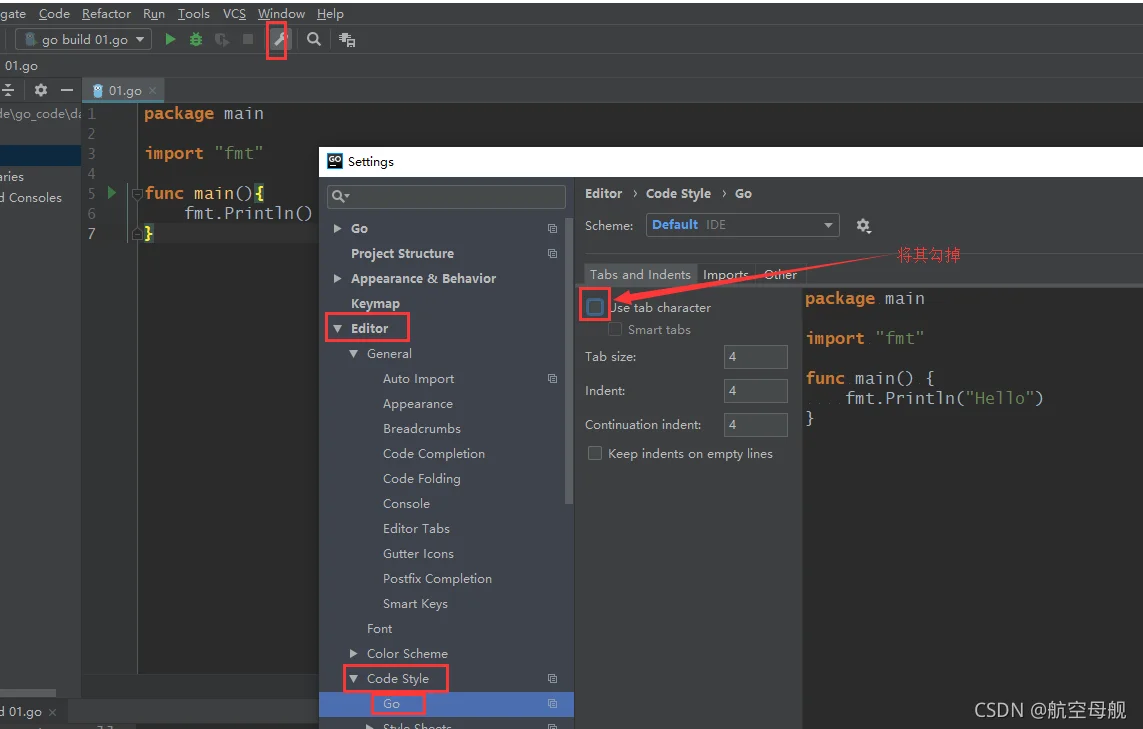Select Code Folding settings item

click(421, 479)
